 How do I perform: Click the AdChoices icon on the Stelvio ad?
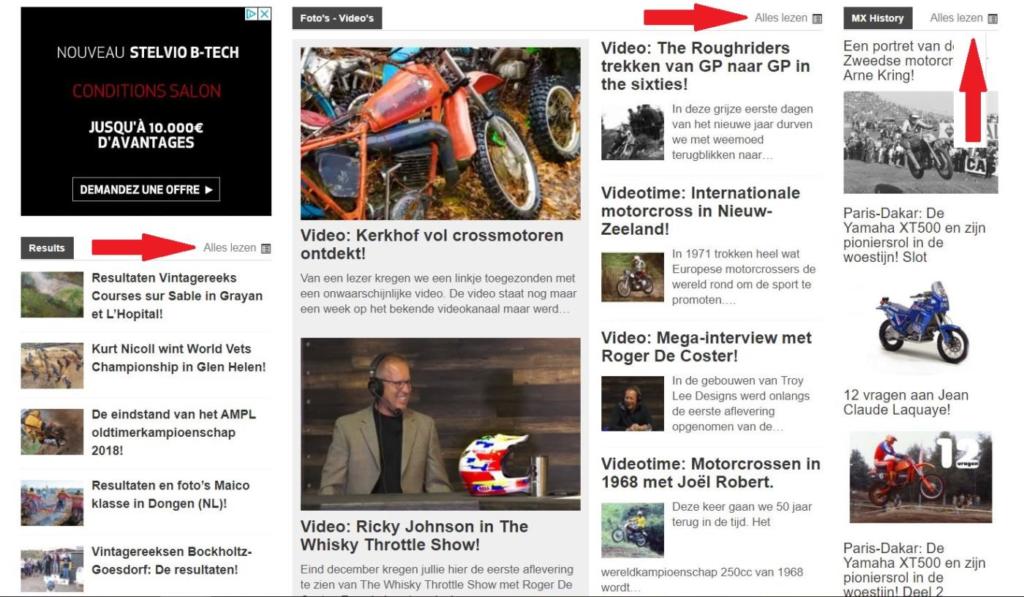(x=251, y=14)
